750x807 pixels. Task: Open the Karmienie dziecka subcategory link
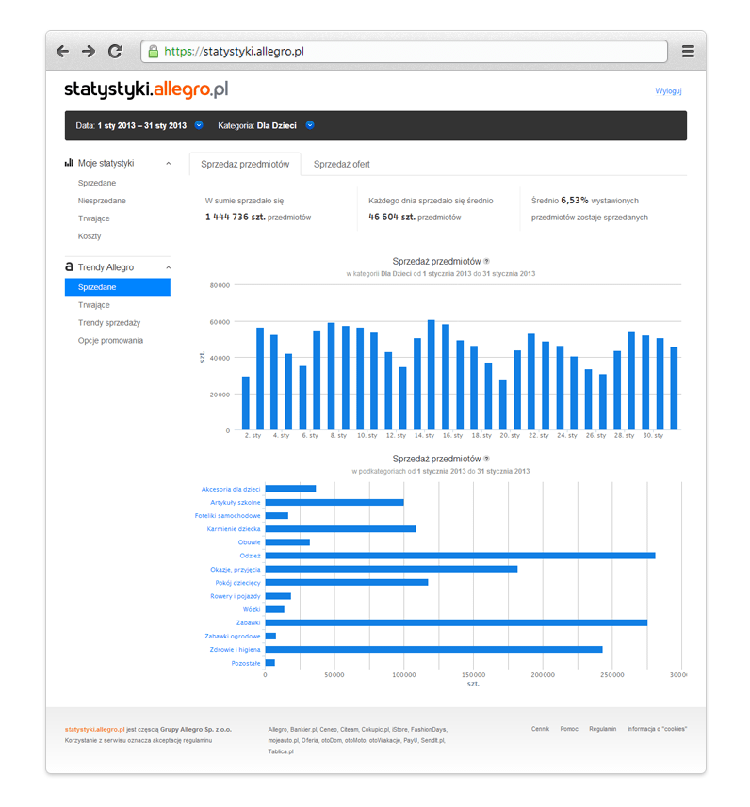233,529
